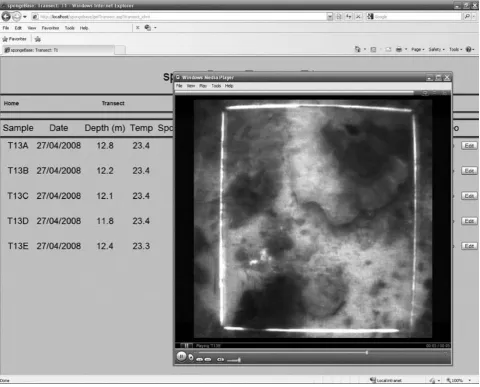
Task: Select the spongeBase: Transect tab
Action: coord(58,50)
